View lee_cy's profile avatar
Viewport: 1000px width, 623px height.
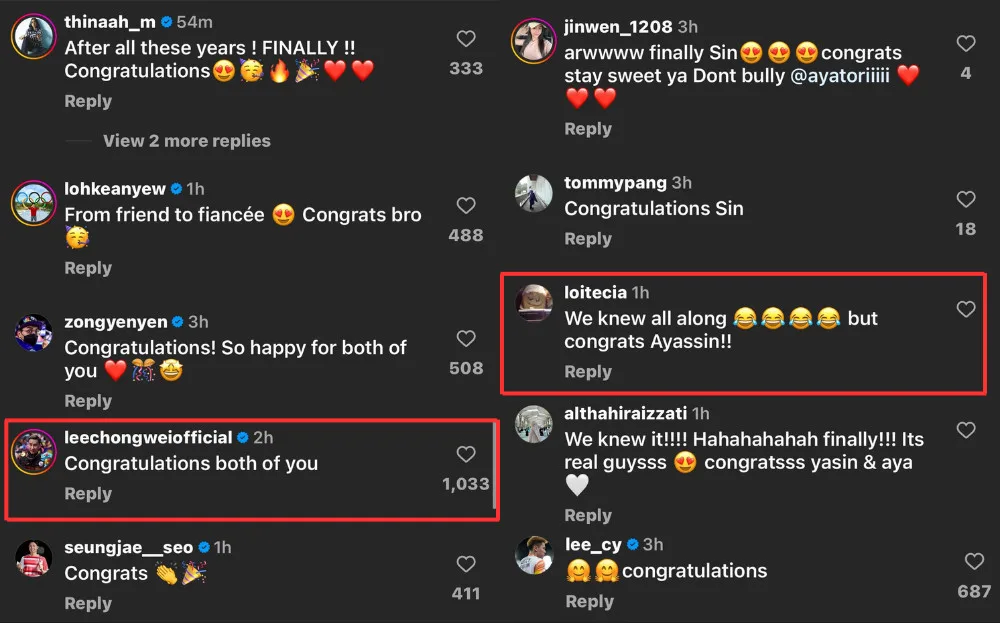(x=534, y=555)
